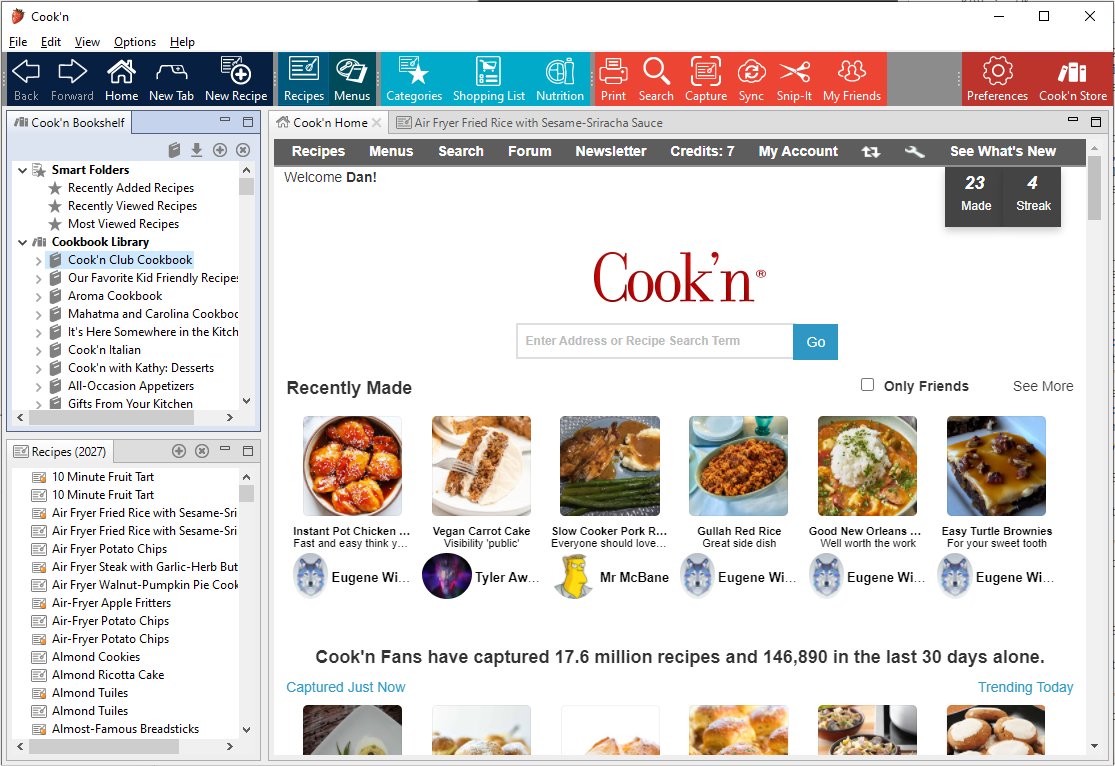Launch the Snip-It tool
1115x766 pixels.
794,79
